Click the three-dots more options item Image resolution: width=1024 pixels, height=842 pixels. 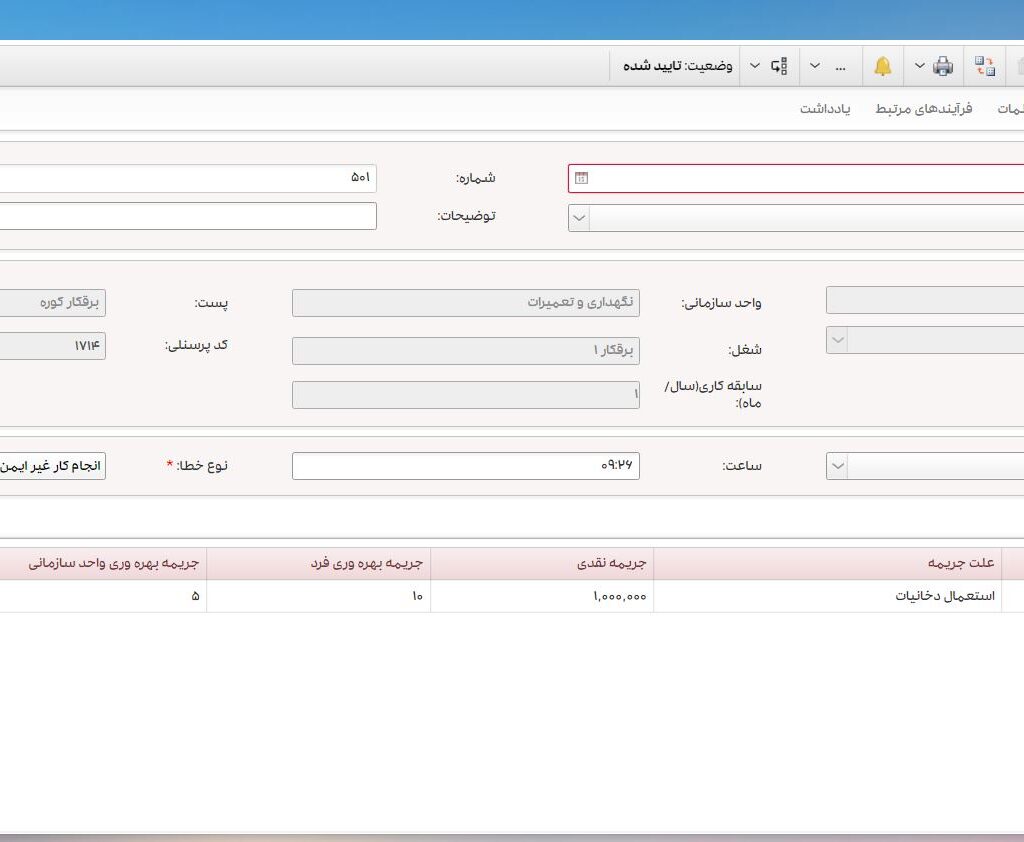(840, 66)
